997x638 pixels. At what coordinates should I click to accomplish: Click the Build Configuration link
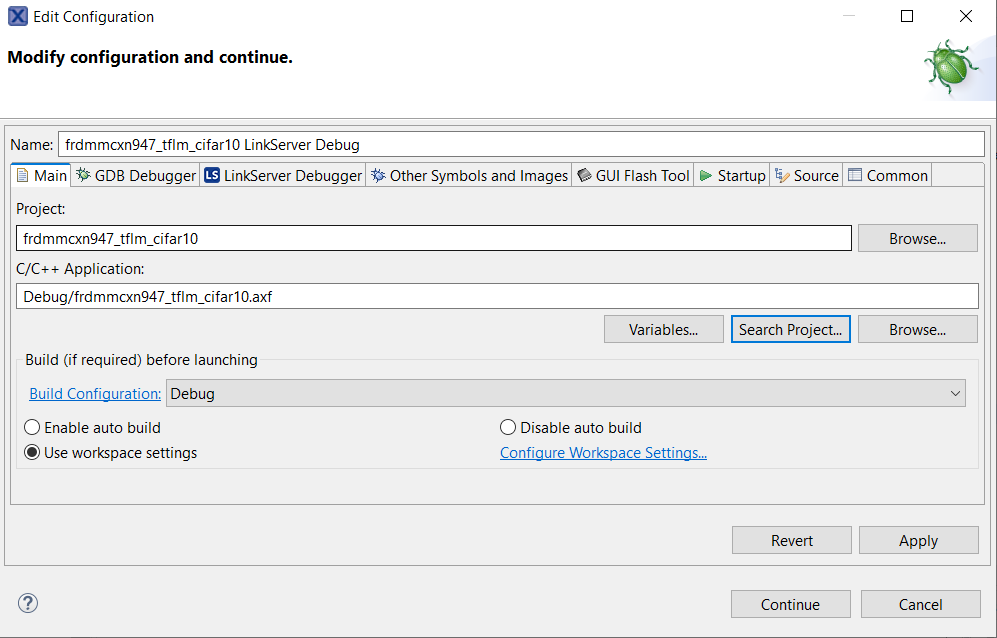click(x=95, y=394)
